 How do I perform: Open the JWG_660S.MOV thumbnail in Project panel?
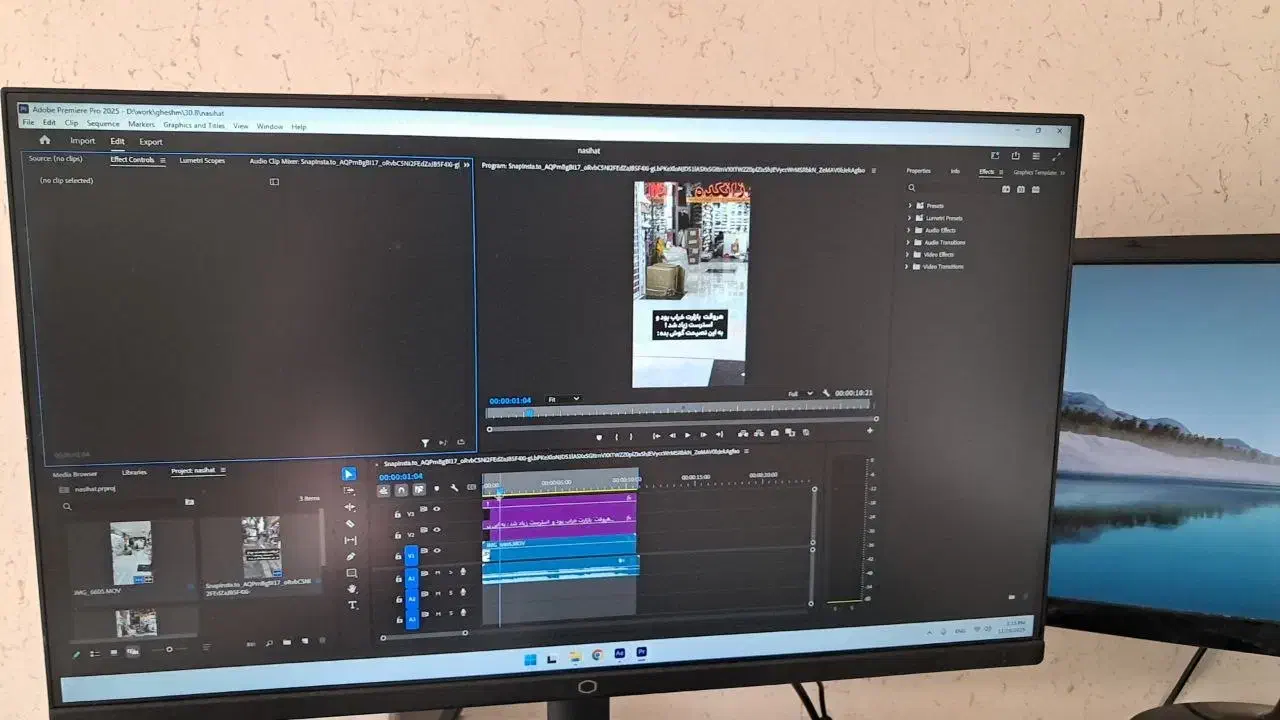click(131, 552)
